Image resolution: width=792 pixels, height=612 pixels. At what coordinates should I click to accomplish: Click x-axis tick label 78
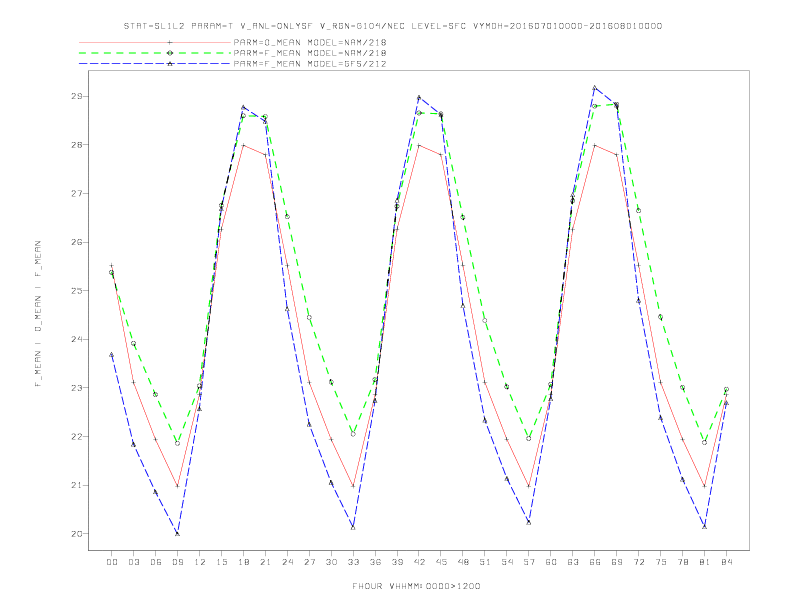click(682, 562)
